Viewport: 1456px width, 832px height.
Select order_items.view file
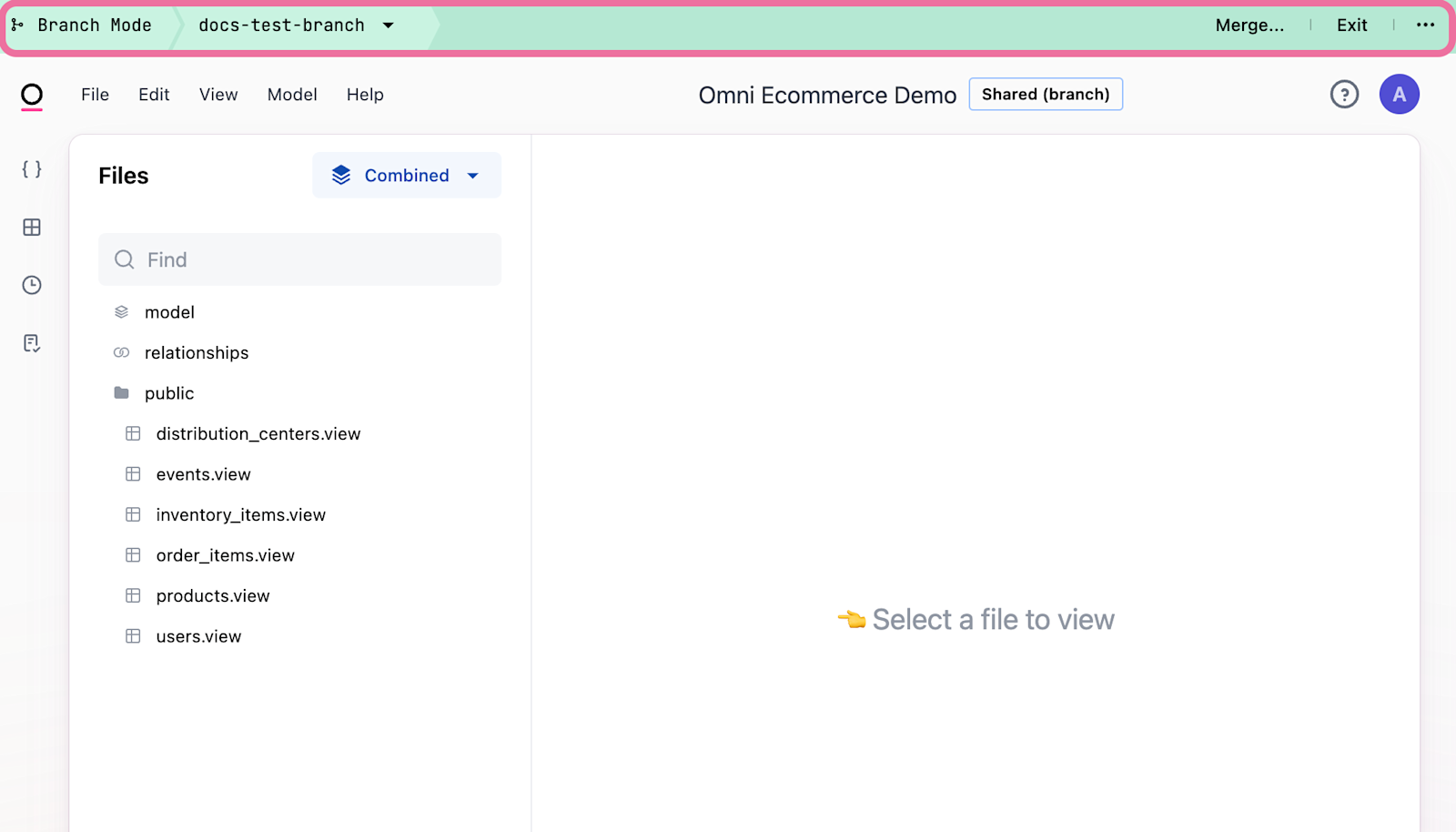click(225, 555)
